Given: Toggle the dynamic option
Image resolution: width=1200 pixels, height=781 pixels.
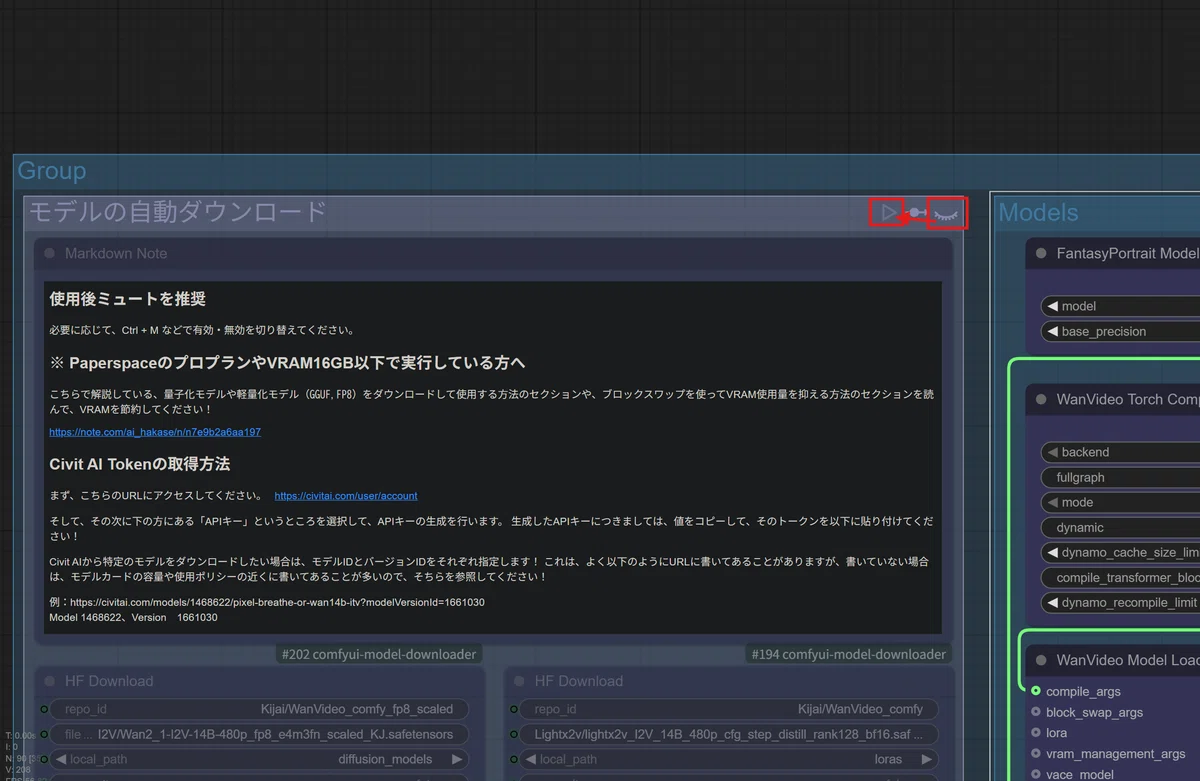Looking at the screenshot, I should pos(1120,527).
